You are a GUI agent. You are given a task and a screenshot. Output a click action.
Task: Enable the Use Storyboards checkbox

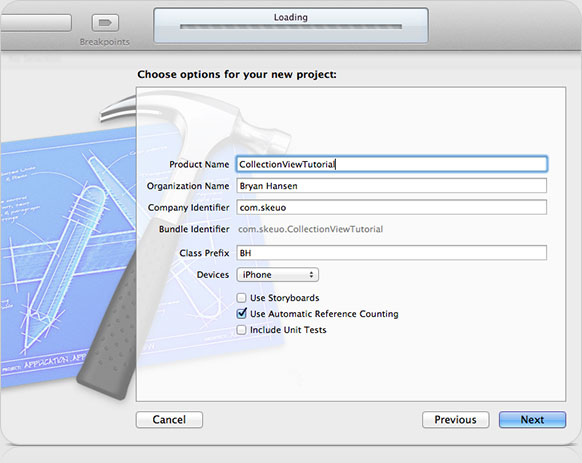241,298
